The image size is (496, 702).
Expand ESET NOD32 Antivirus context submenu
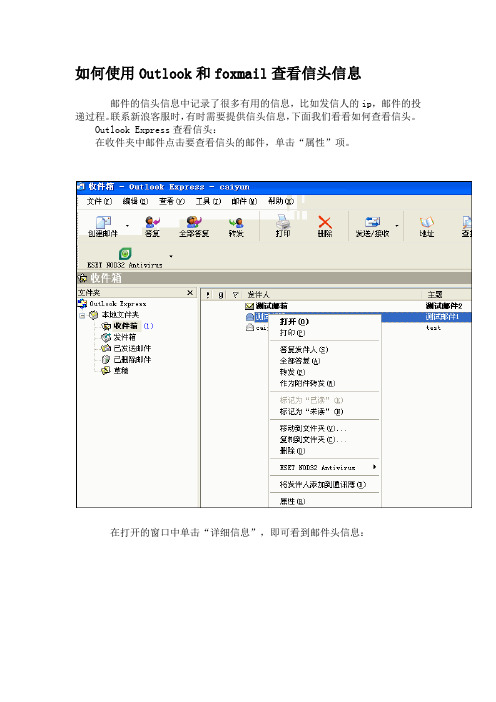[x=325, y=467]
